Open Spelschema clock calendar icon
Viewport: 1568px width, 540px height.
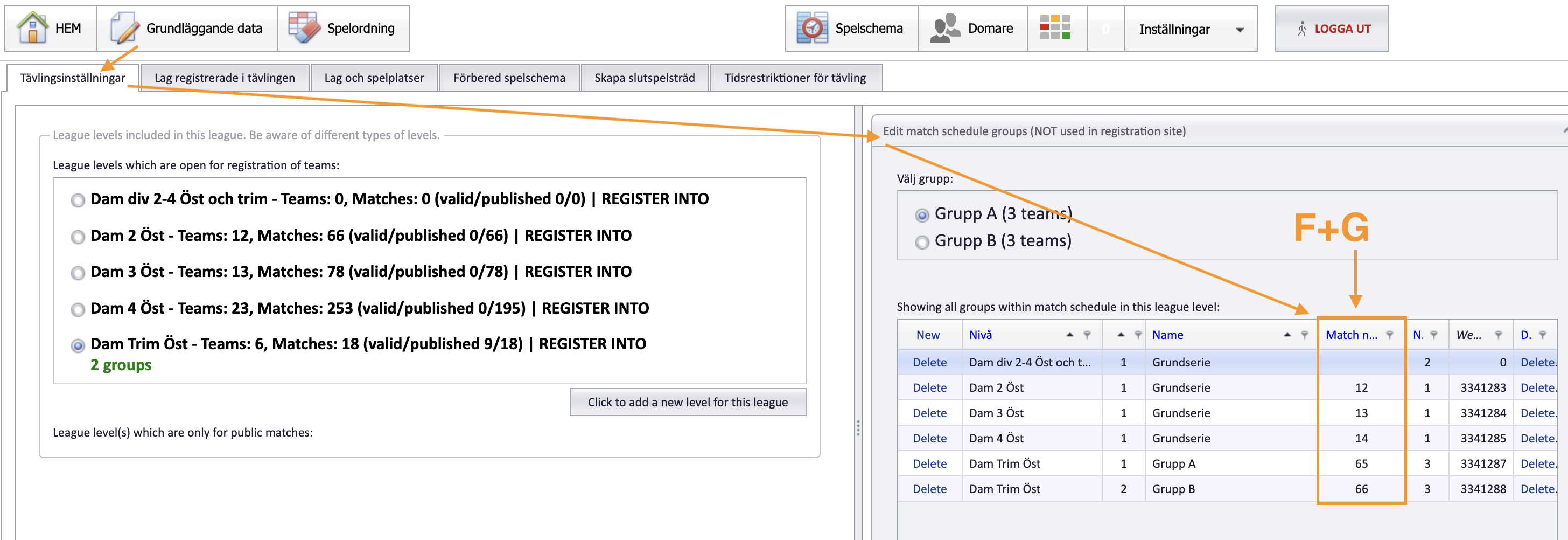tap(812, 28)
